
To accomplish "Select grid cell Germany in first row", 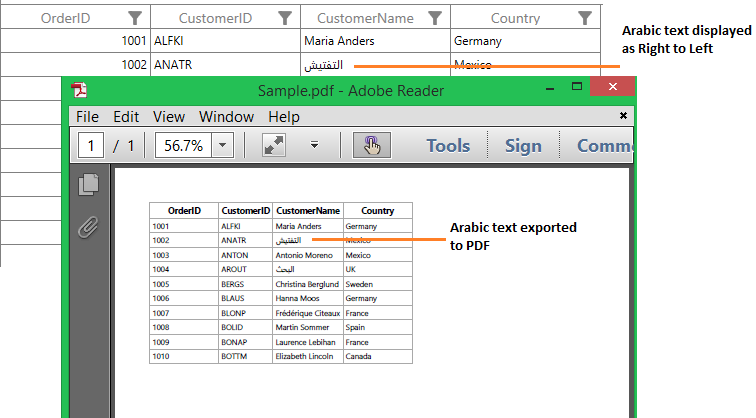I will pyautogui.click(x=526, y=41).
